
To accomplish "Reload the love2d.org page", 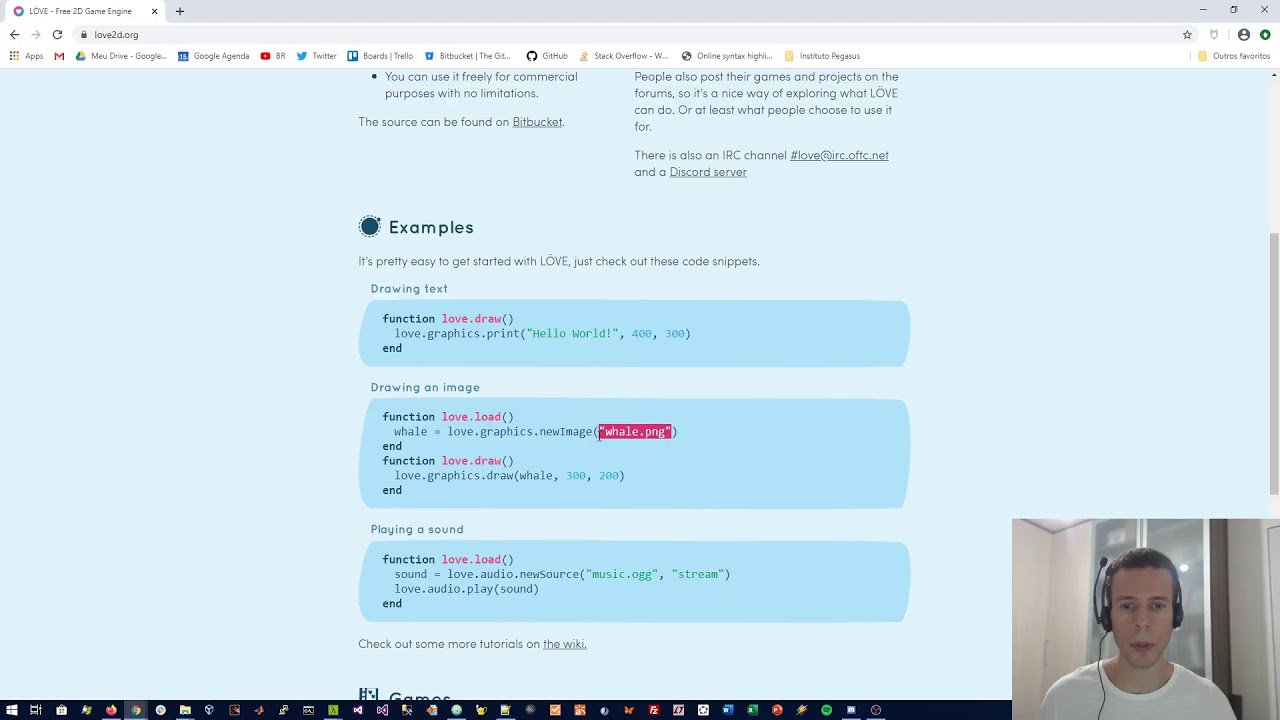I will tap(57, 34).
